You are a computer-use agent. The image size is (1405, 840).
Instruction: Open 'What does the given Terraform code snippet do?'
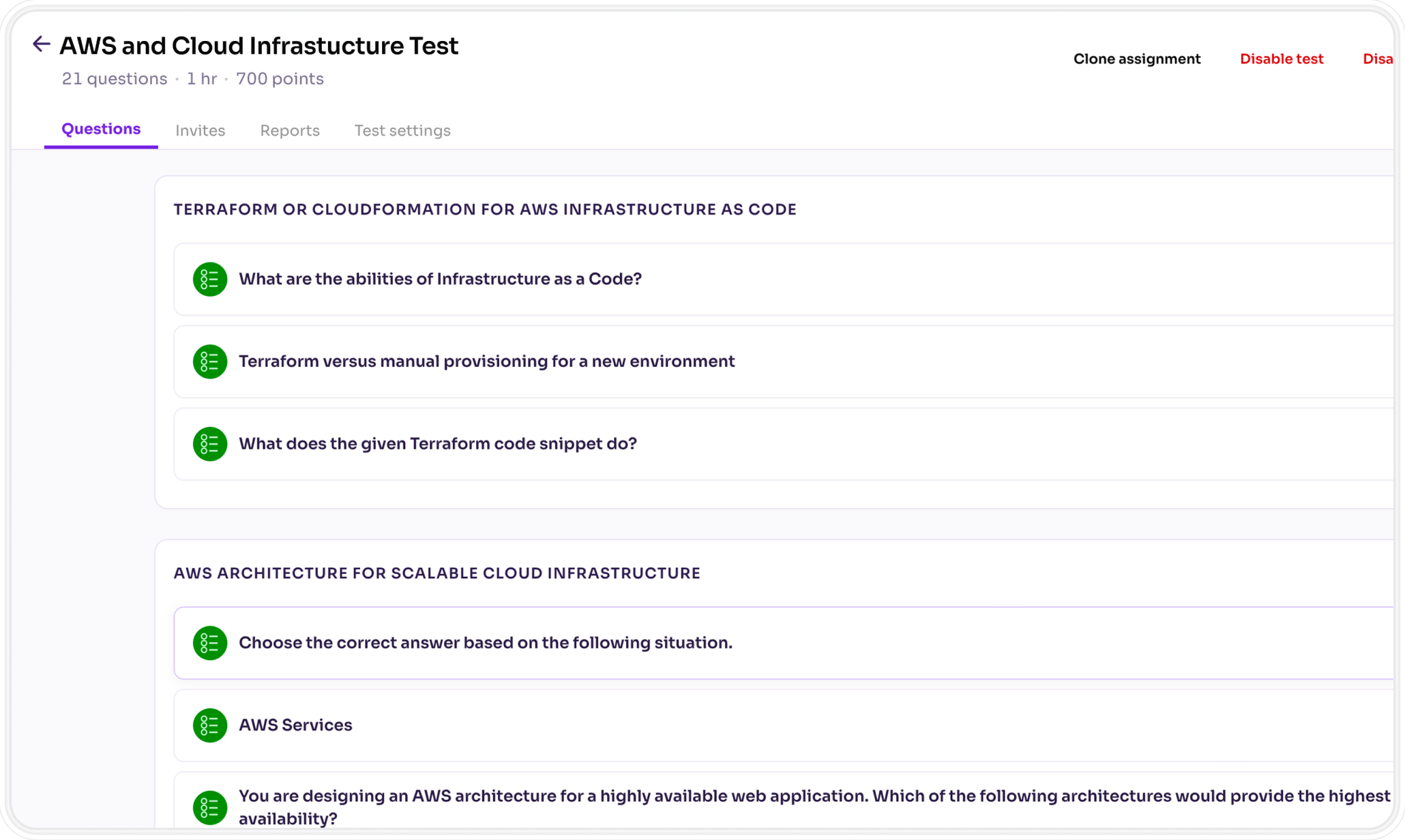pyautogui.click(x=784, y=444)
